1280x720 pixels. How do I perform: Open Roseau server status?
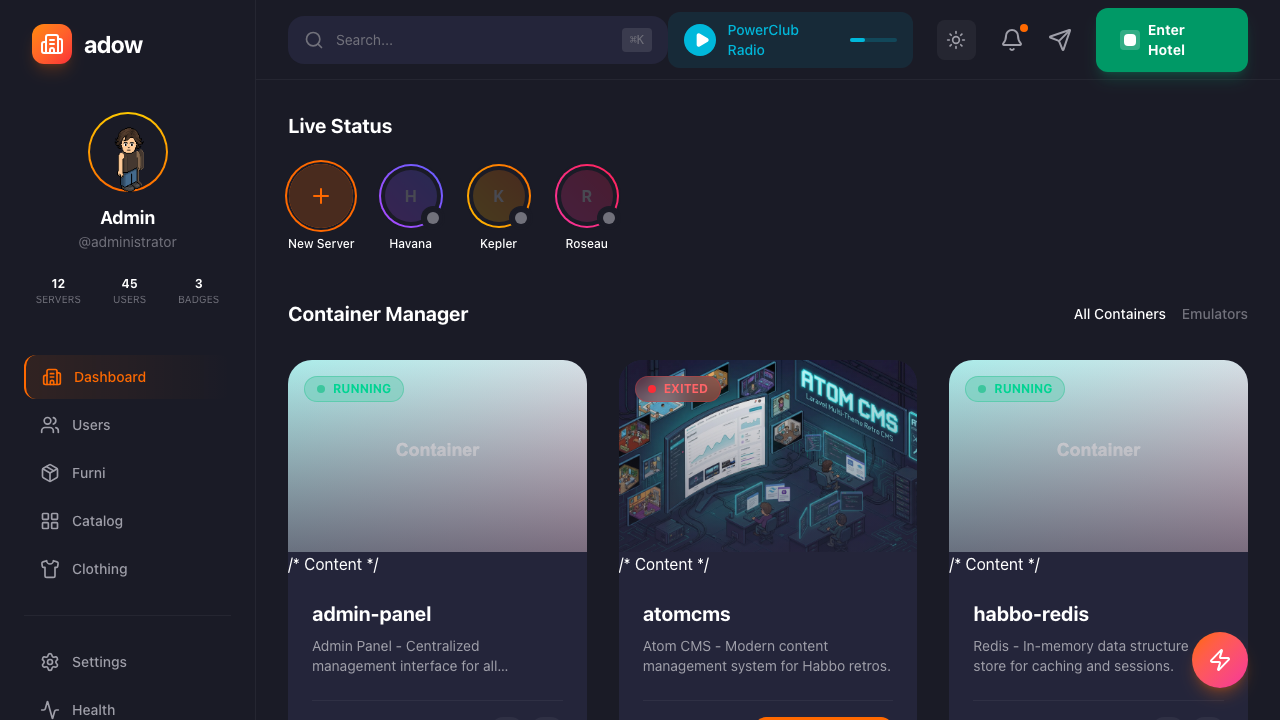[x=586, y=196]
